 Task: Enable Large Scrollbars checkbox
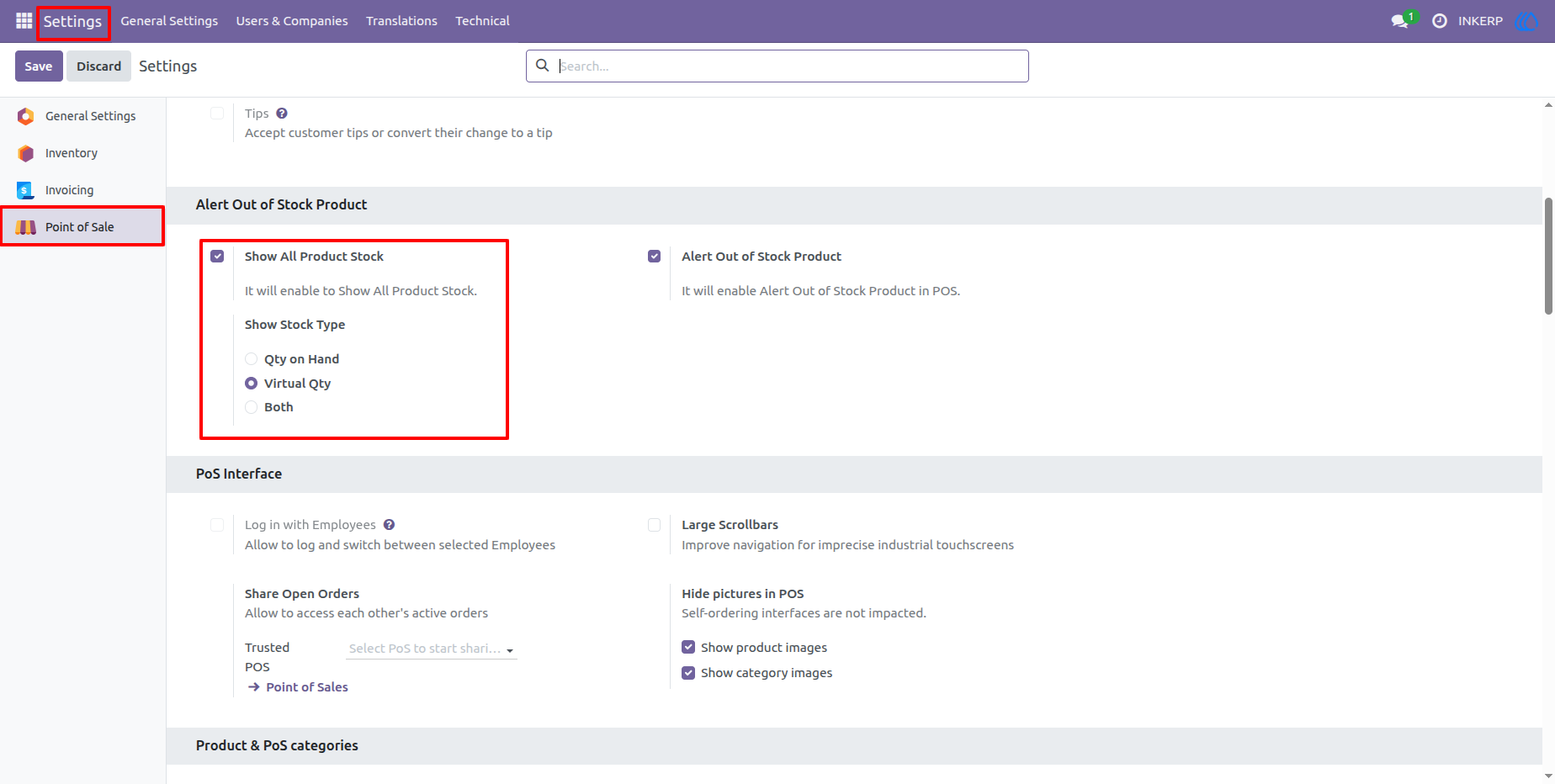coord(654,525)
